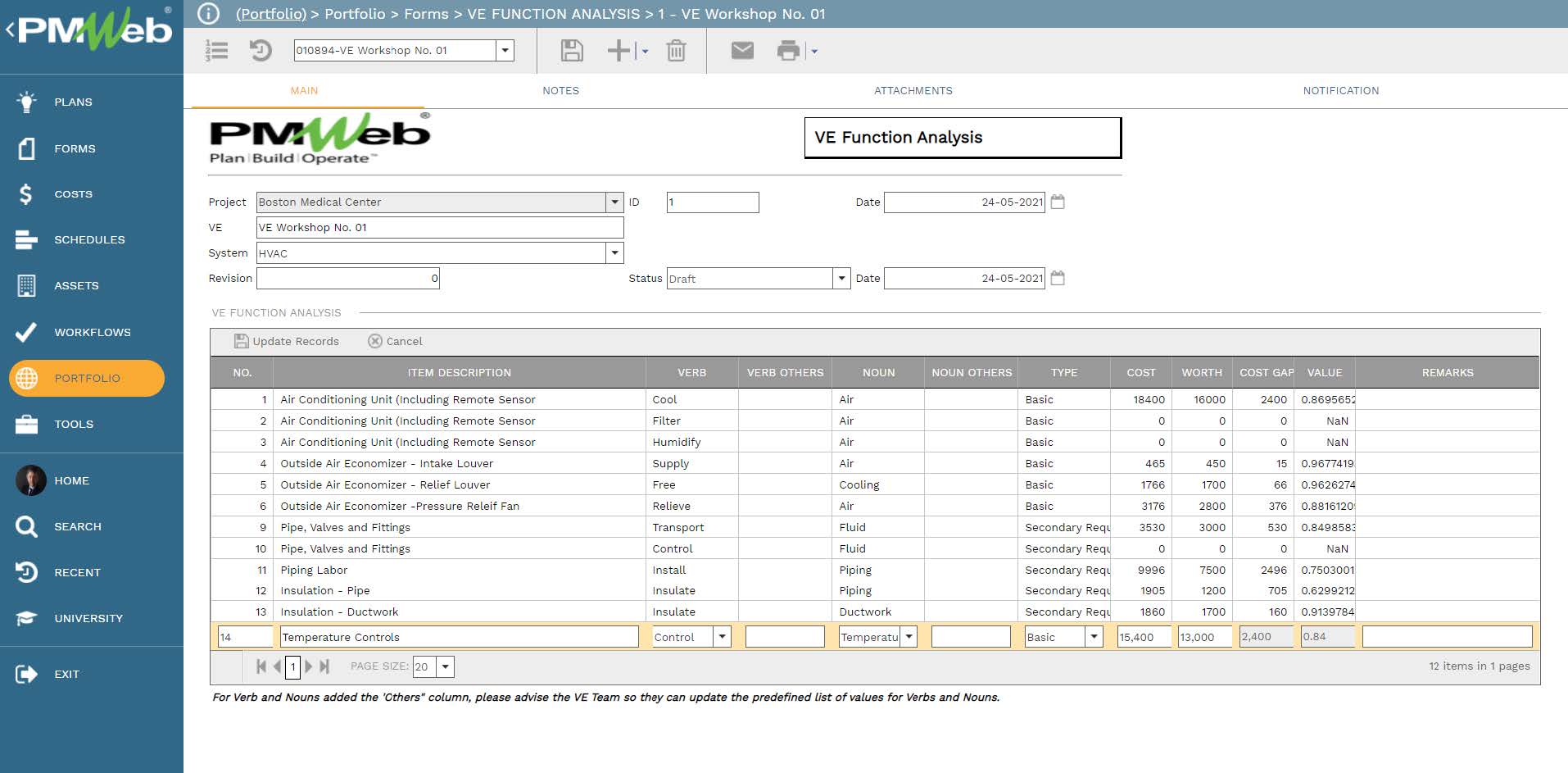Viewport: 1568px width, 773px height.
Task: Go to the last page using pagination arrow
Action: tap(325, 666)
